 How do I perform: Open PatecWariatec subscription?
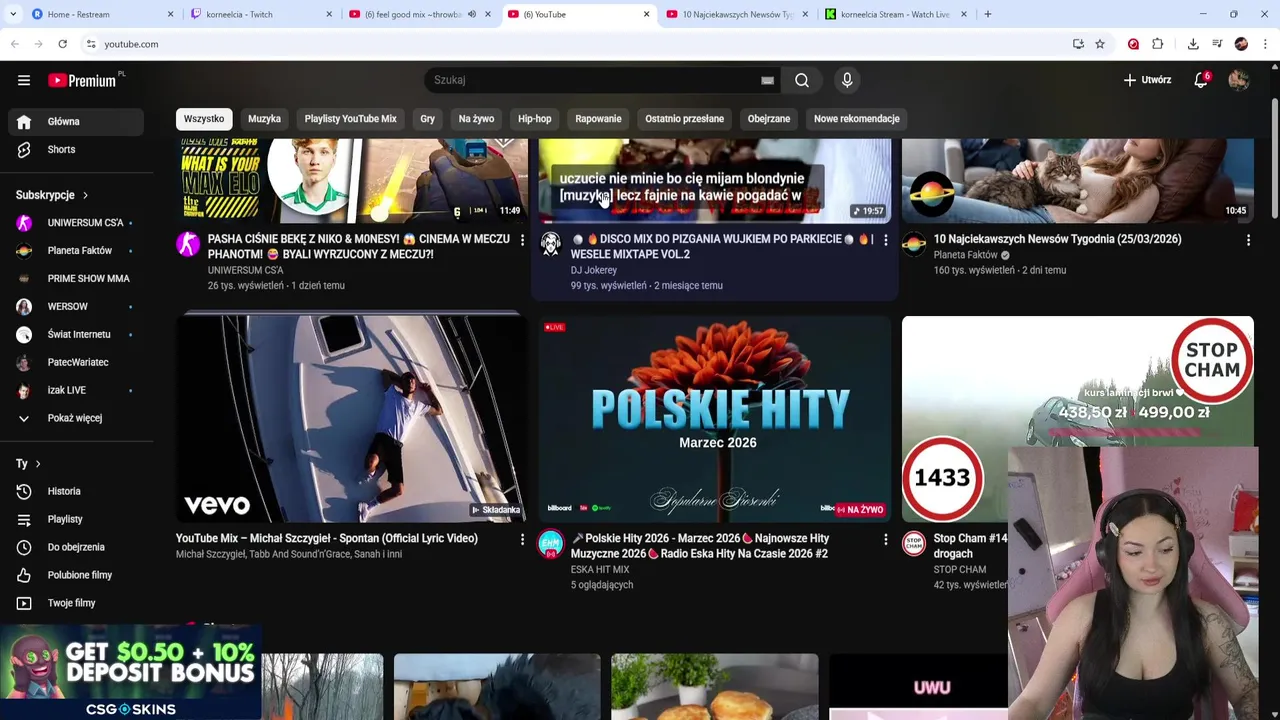click(x=76, y=362)
